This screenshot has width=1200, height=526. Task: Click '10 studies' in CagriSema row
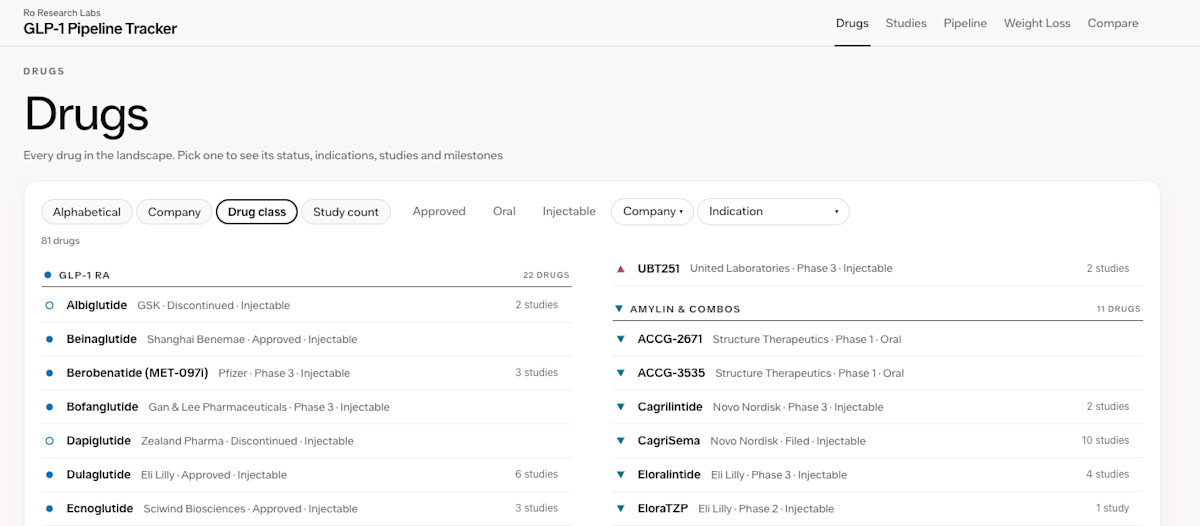click(1105, 441)
